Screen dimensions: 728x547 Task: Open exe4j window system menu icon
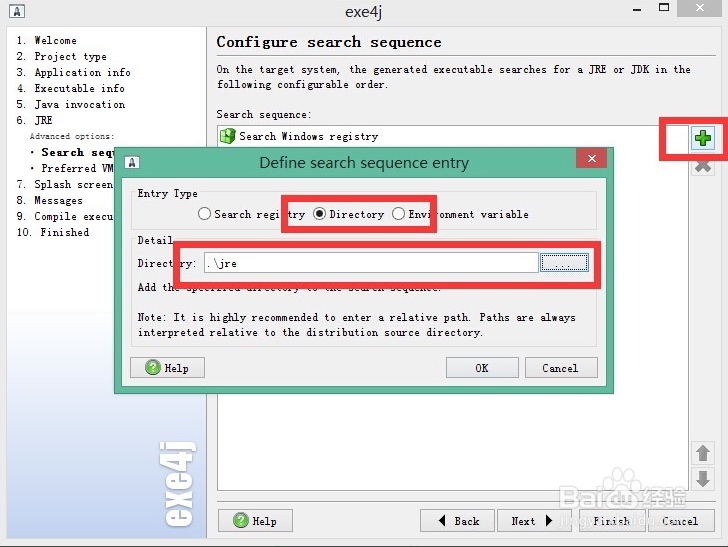coord(17,11)
